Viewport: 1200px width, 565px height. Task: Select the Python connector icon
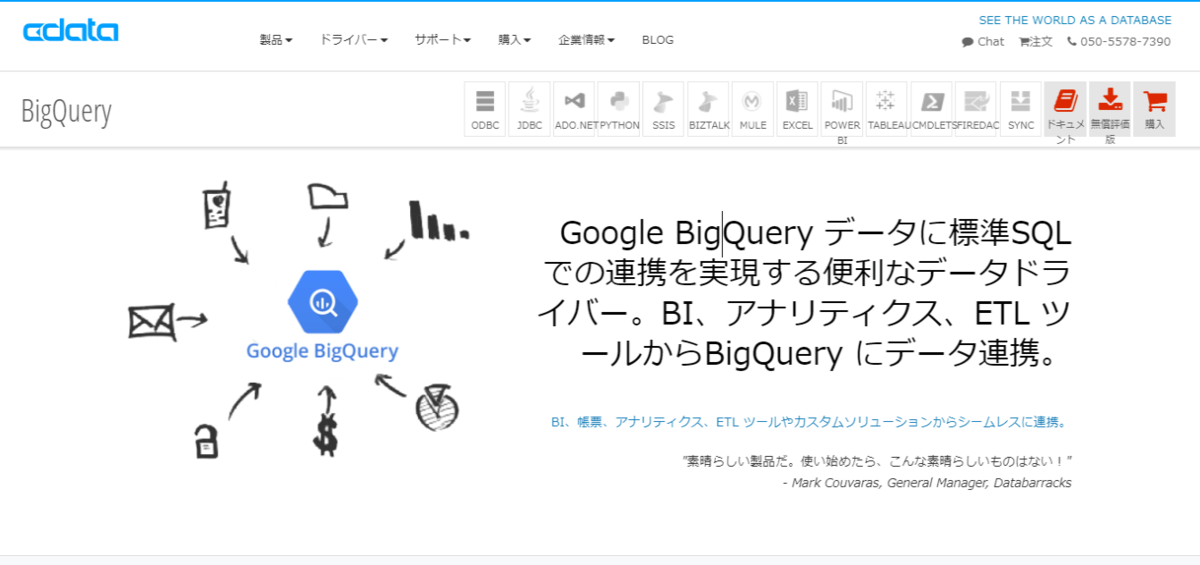(x=619, y=109)
